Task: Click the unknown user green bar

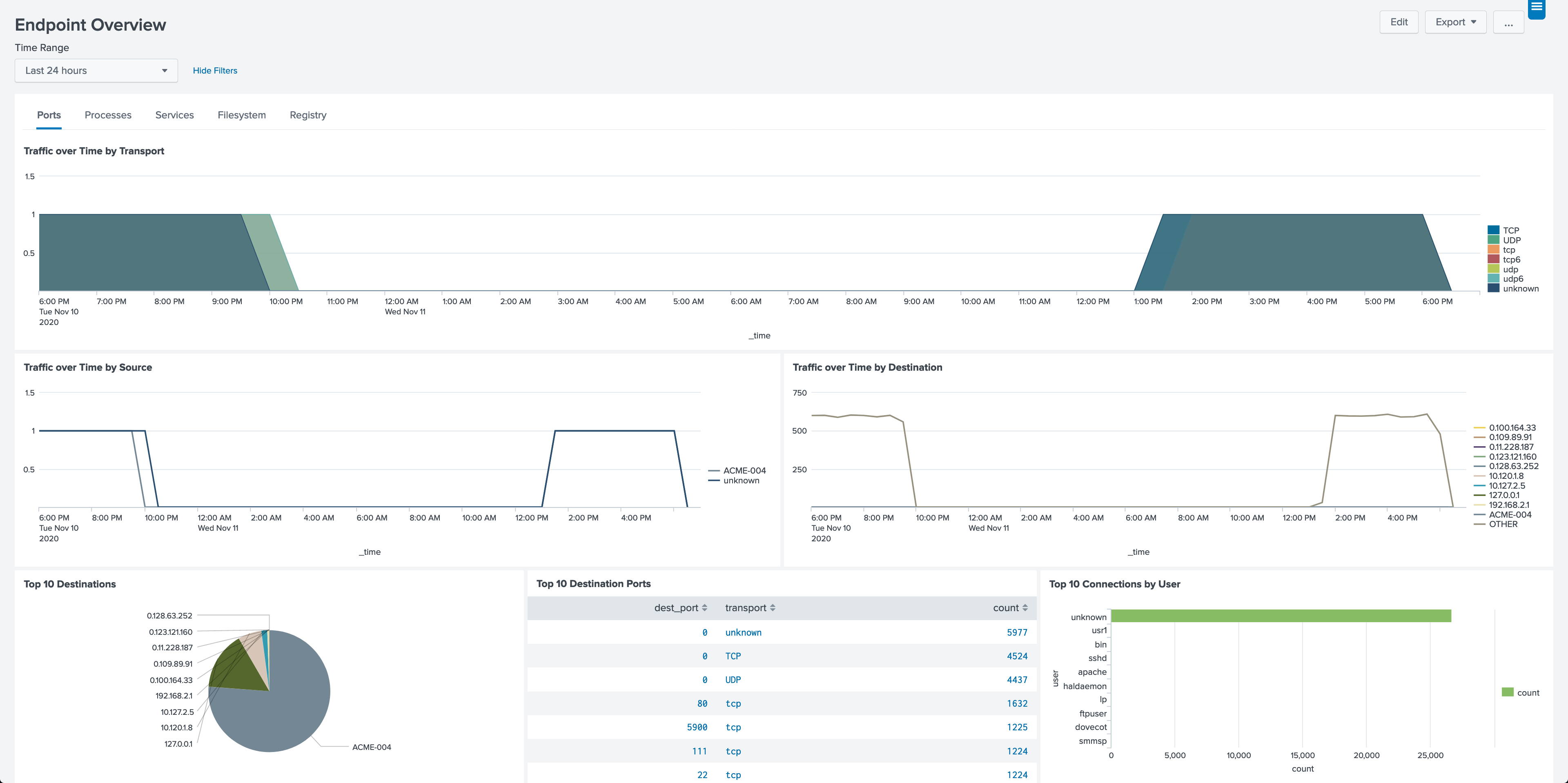Action: click(x=1281, y=616)
